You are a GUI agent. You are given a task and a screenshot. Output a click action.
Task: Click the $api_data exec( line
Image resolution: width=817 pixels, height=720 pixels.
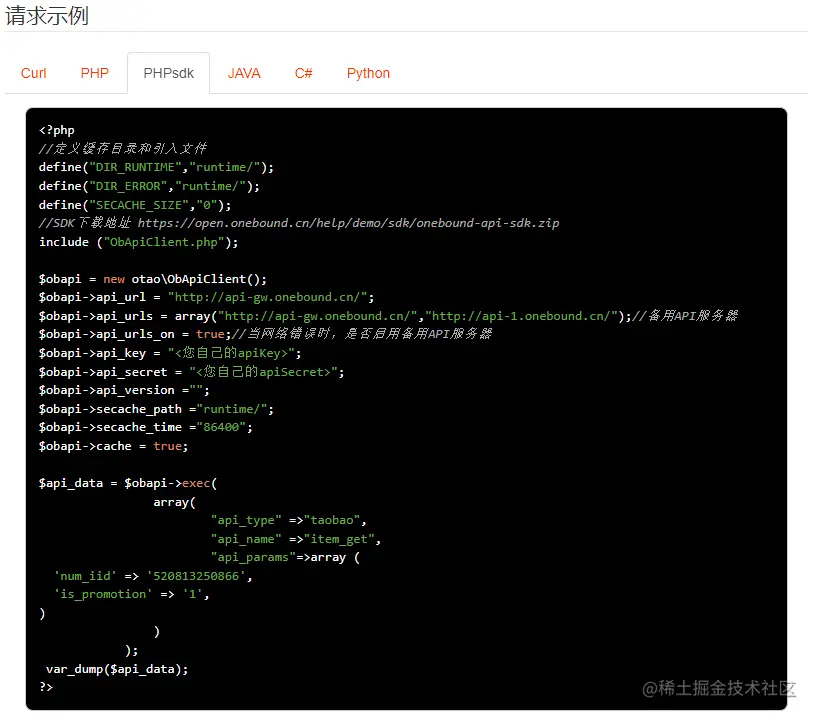[128, 483]
